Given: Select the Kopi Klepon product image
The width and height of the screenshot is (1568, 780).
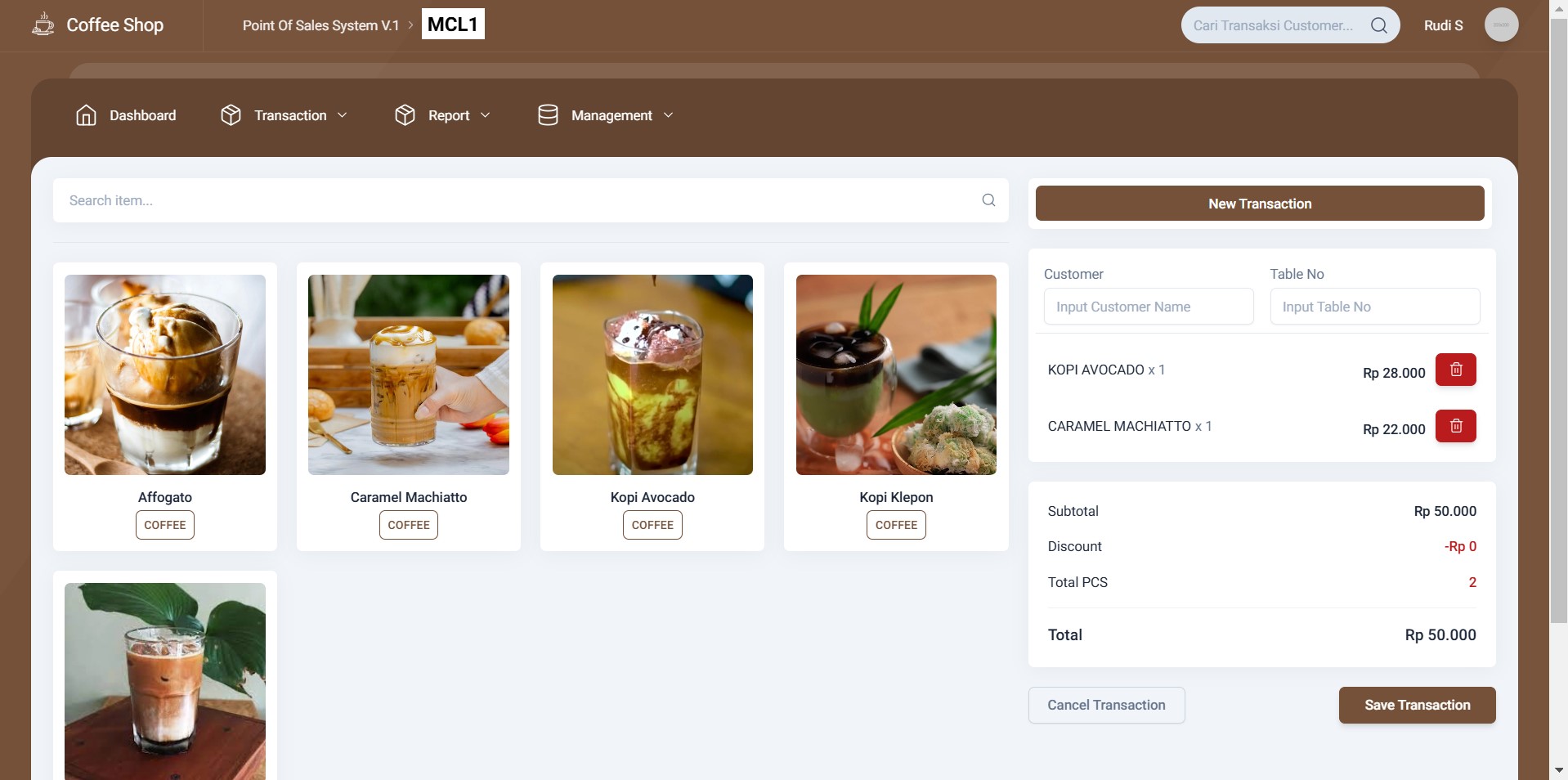Looking at the screenshot, I should pos(896,374).
